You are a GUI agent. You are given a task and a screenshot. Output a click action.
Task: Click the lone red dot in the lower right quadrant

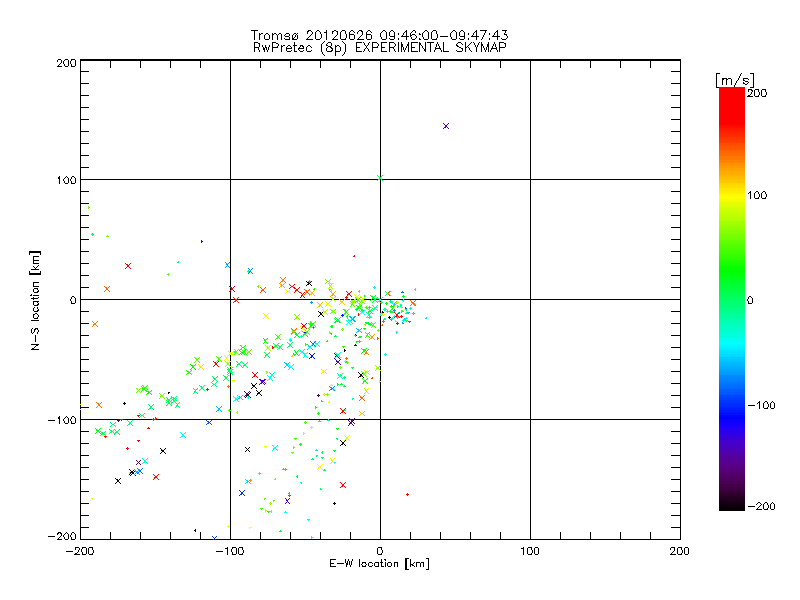(407, 494)
